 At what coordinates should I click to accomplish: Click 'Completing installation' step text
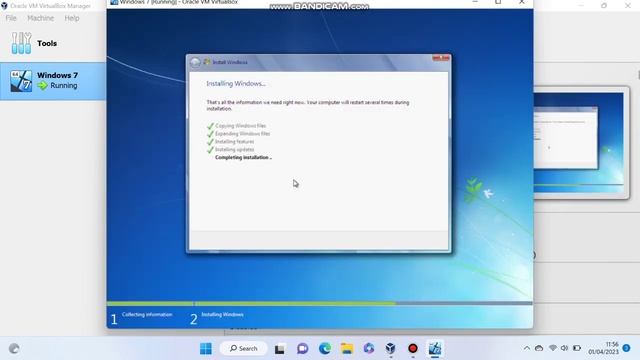[x=243, y=158]
